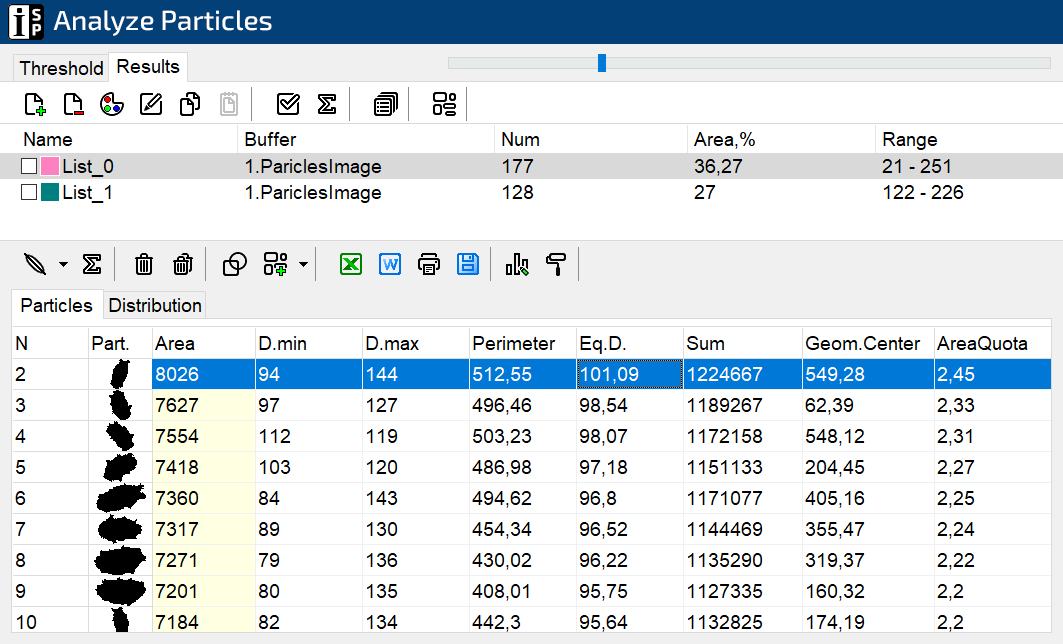Expand the add-grid dropdown arrow in lower toolbar

click(x=302, y=265)
